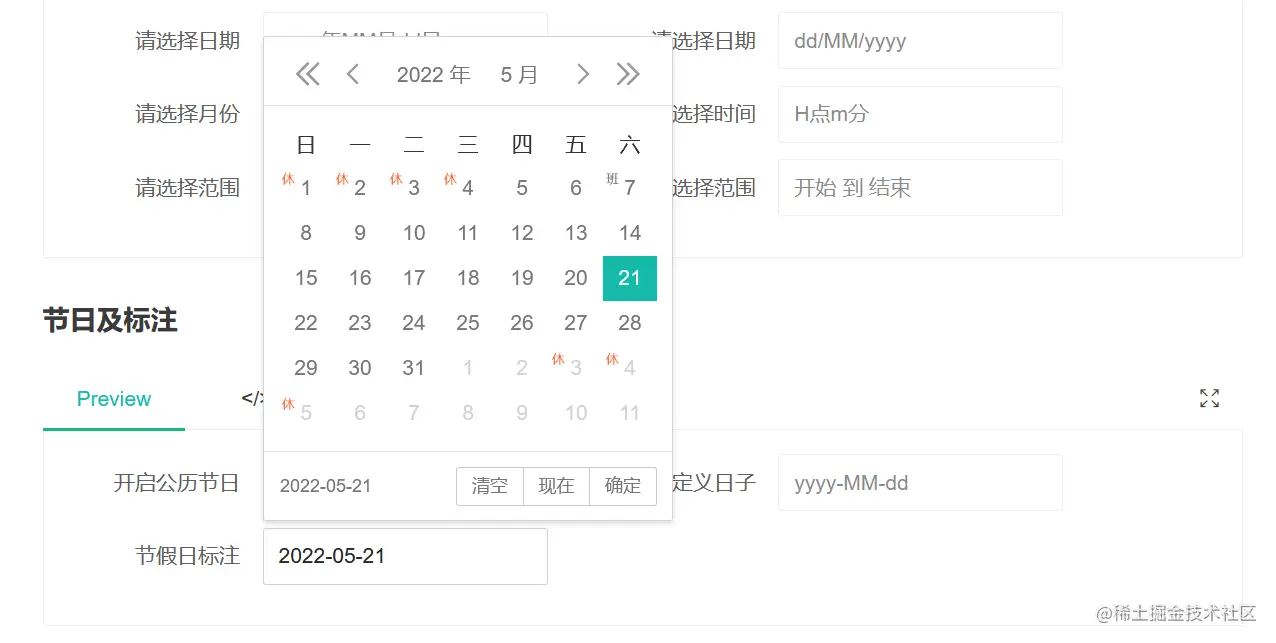Screen dimensions: 1276x643
Task: Go to next month arrow
Action: click(x=583, y=74)
